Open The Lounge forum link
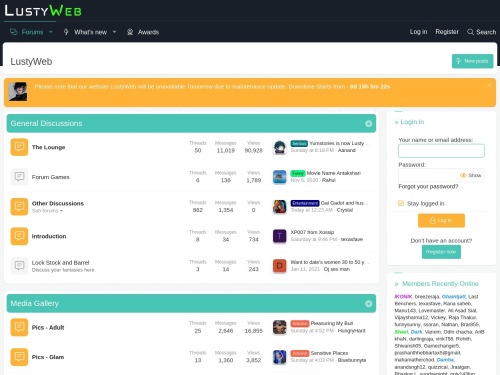 pos(48,147)
